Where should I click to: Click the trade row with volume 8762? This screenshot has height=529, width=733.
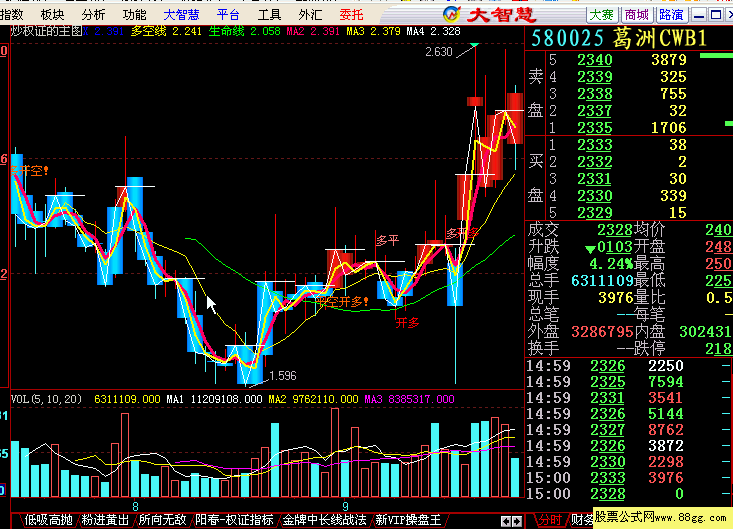[x=629, y=430]
